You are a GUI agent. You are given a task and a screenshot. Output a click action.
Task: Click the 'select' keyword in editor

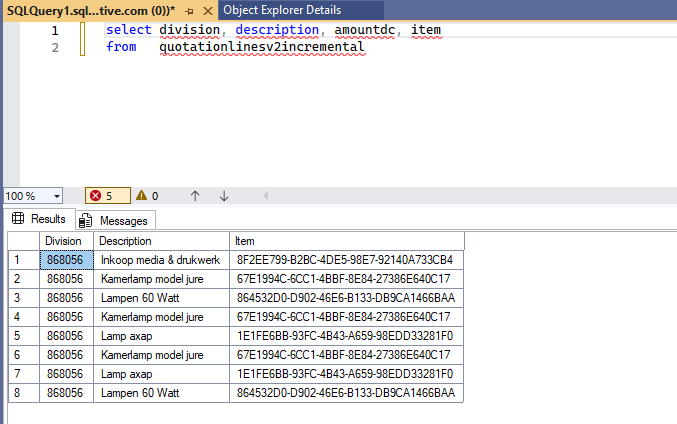click(129, 30)
